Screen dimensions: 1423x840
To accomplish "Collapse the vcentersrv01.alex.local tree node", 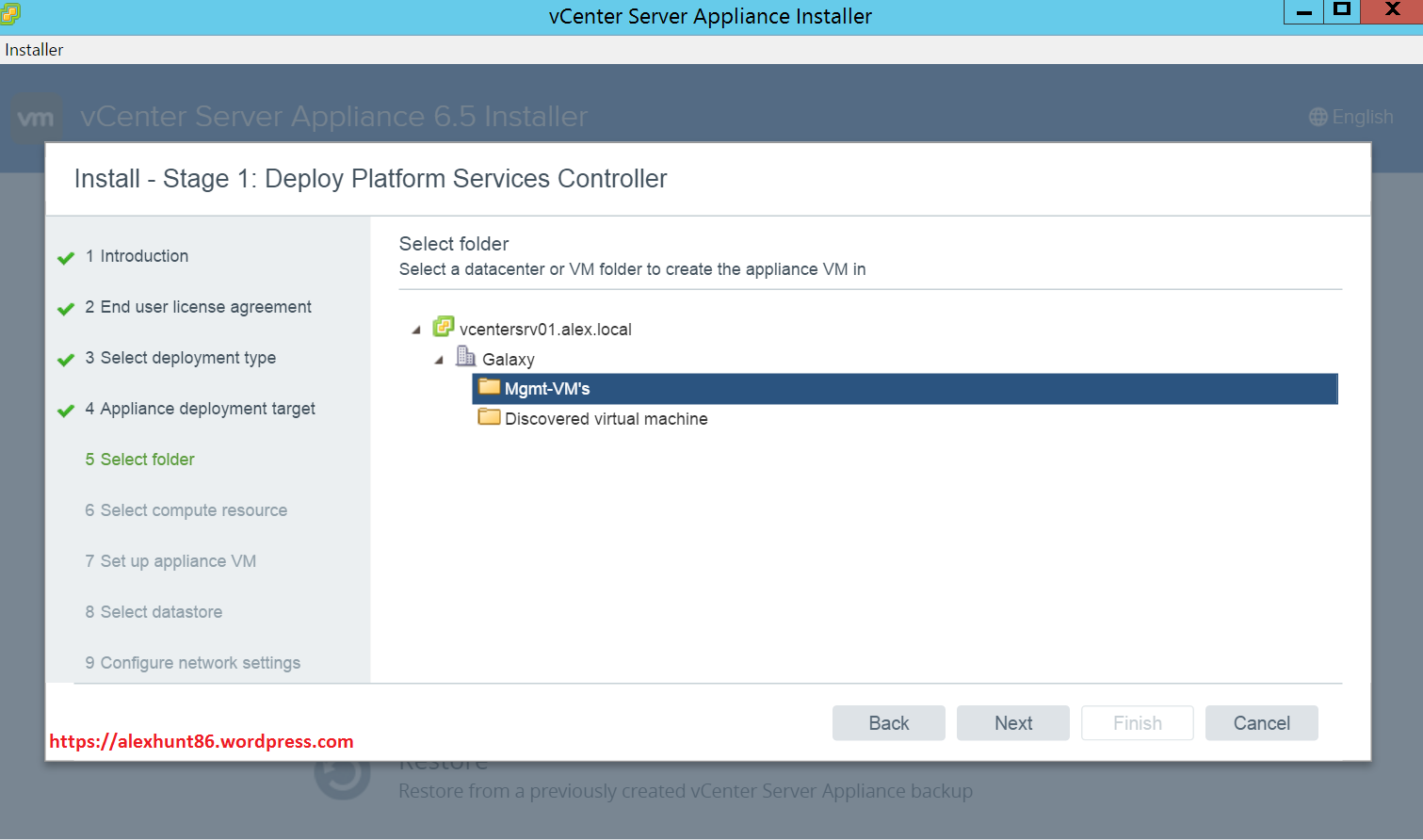I will [416, 331].
